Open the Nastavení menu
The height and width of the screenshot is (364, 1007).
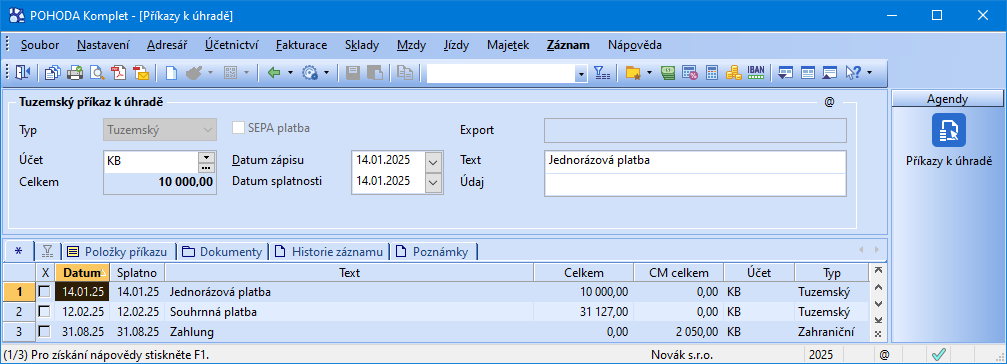103,45
